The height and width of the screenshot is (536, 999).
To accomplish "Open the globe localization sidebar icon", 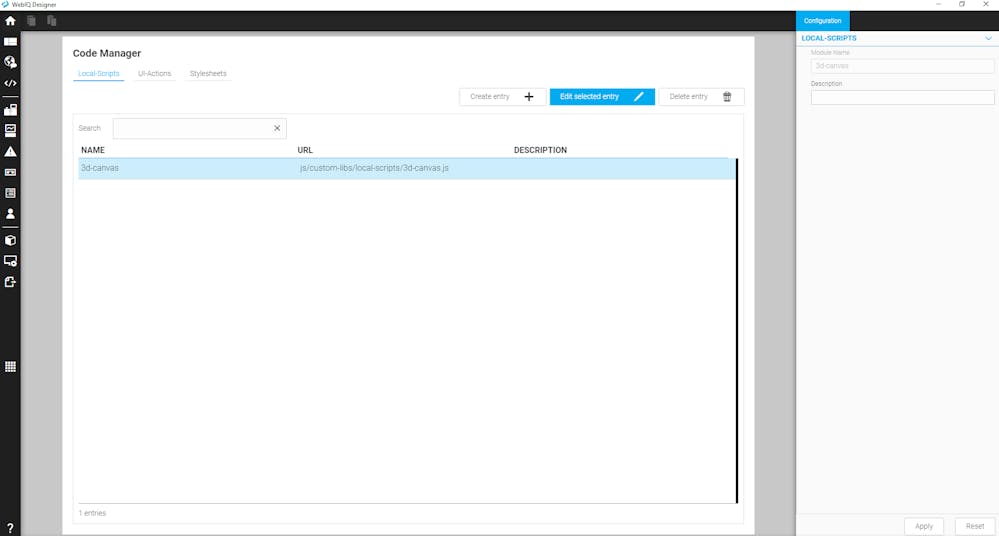I will (x=10, y=62).
